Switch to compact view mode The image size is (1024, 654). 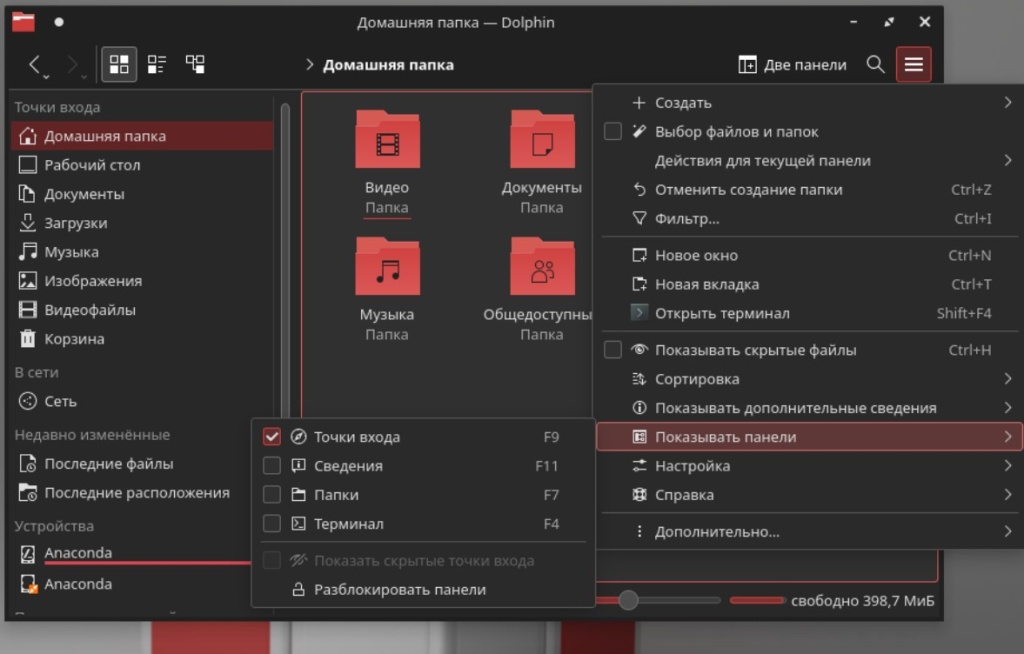pyautogui.click(x=157, y=65)
